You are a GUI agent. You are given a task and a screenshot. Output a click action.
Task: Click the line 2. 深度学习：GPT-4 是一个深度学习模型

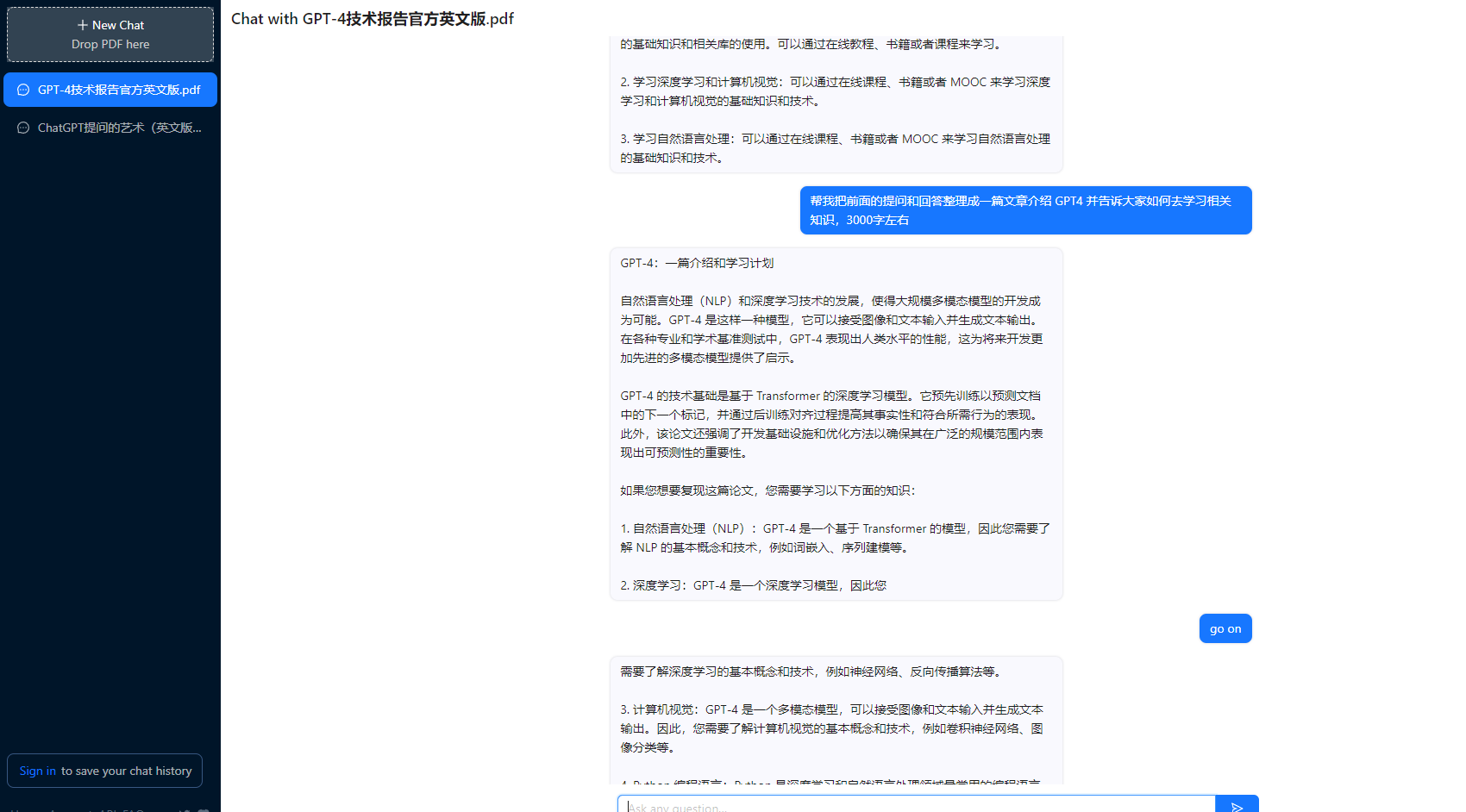[x=753, y=585]
